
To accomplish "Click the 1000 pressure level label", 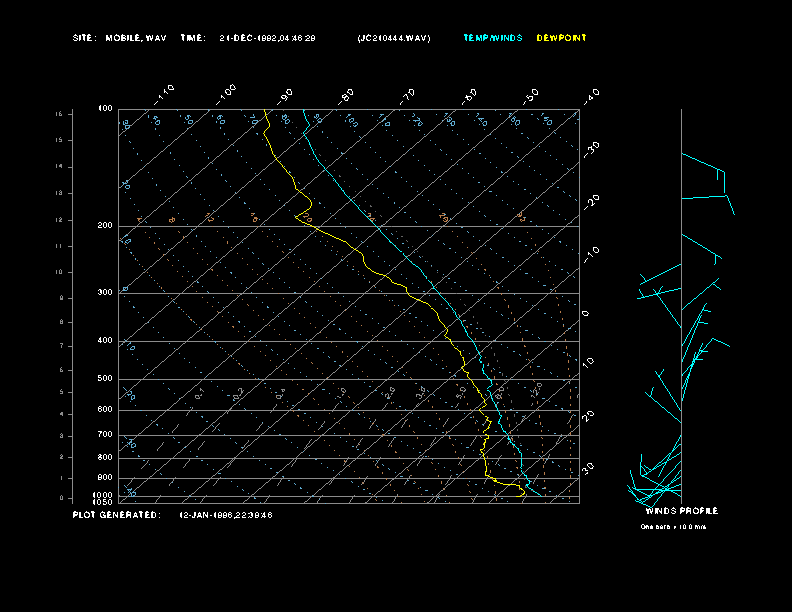I will [103, 495].
